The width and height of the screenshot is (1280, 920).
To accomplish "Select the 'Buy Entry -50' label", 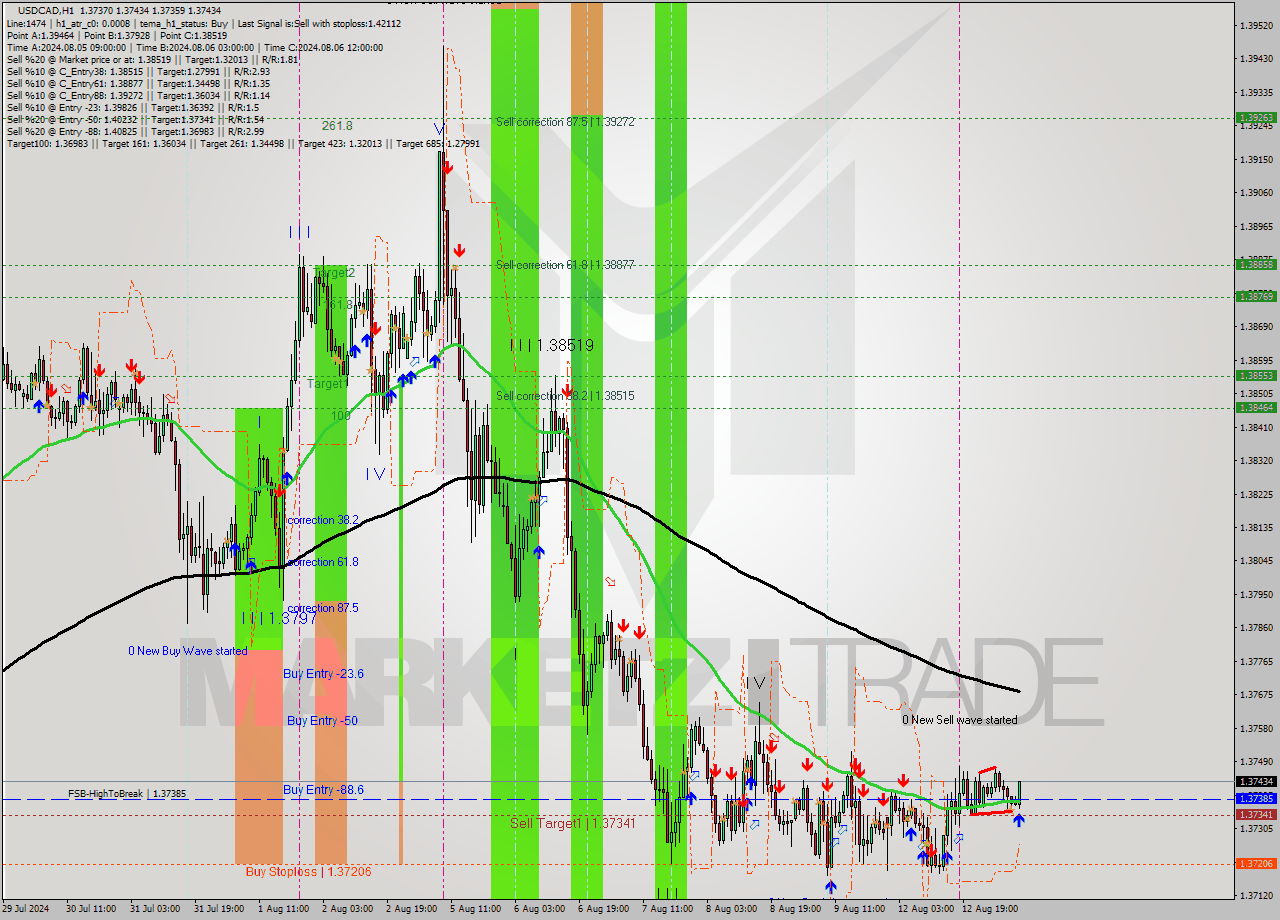I will coord(323,721).
